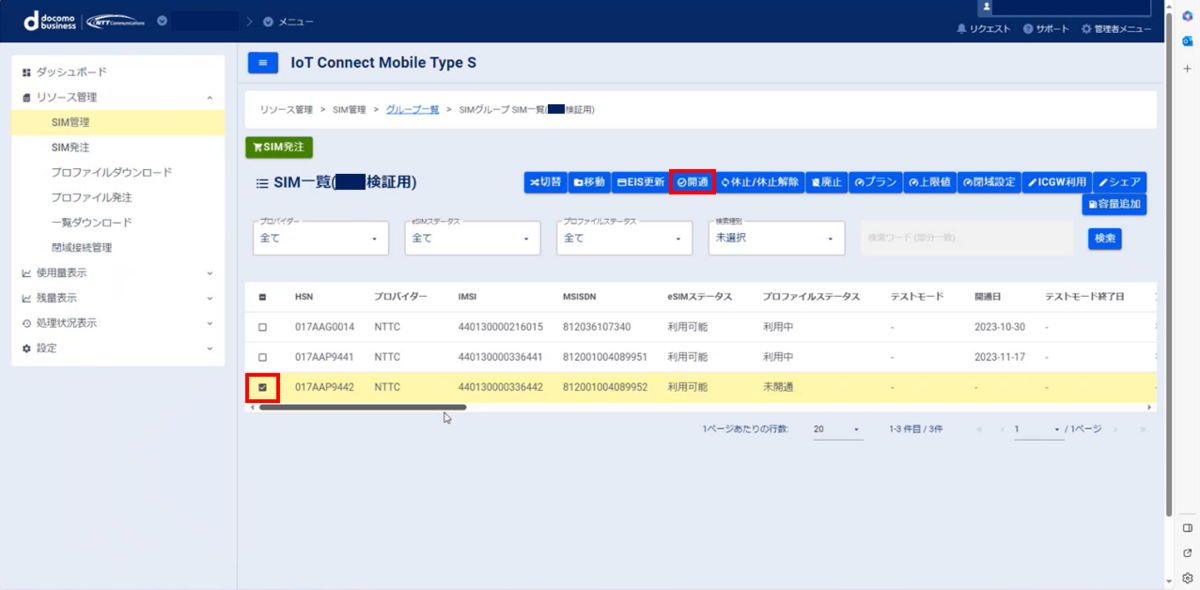
Task: Expand the 処理状況表示 sidebar section
Action: (118, 323)
